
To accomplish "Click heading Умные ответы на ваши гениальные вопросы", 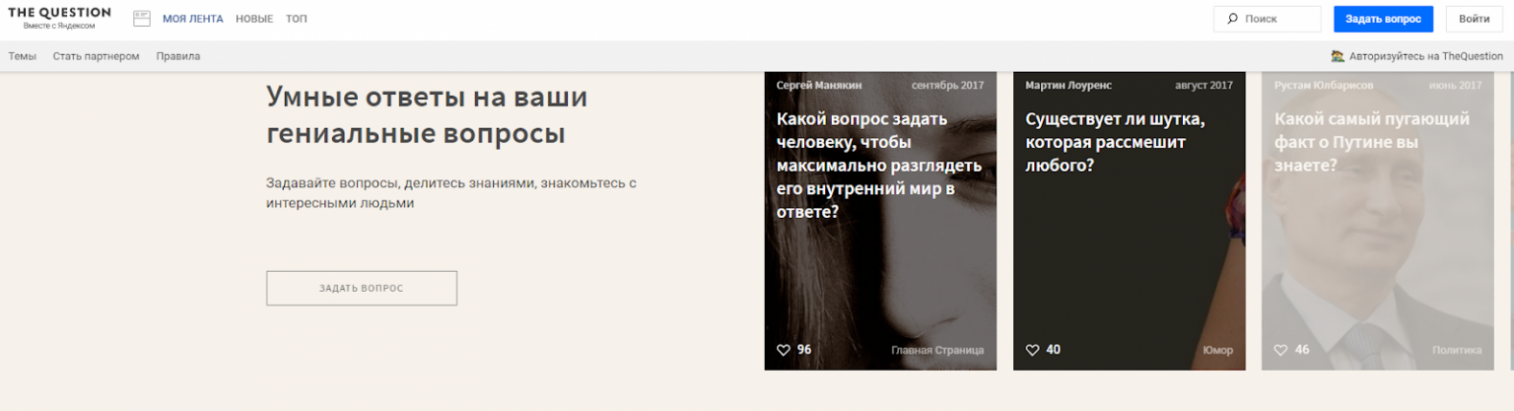I will [x=427, y=115].
